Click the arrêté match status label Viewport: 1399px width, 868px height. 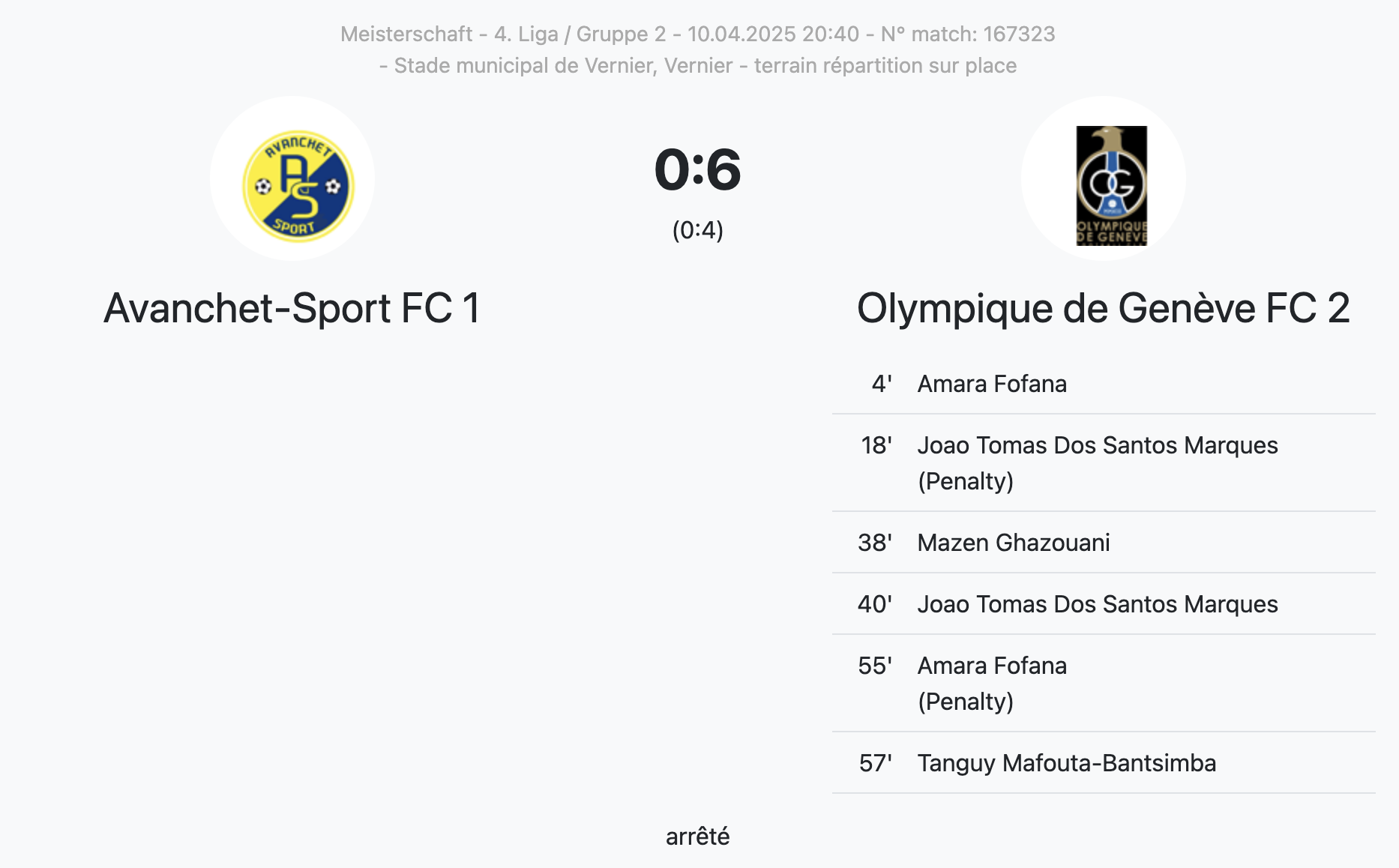tap(697, 837)
